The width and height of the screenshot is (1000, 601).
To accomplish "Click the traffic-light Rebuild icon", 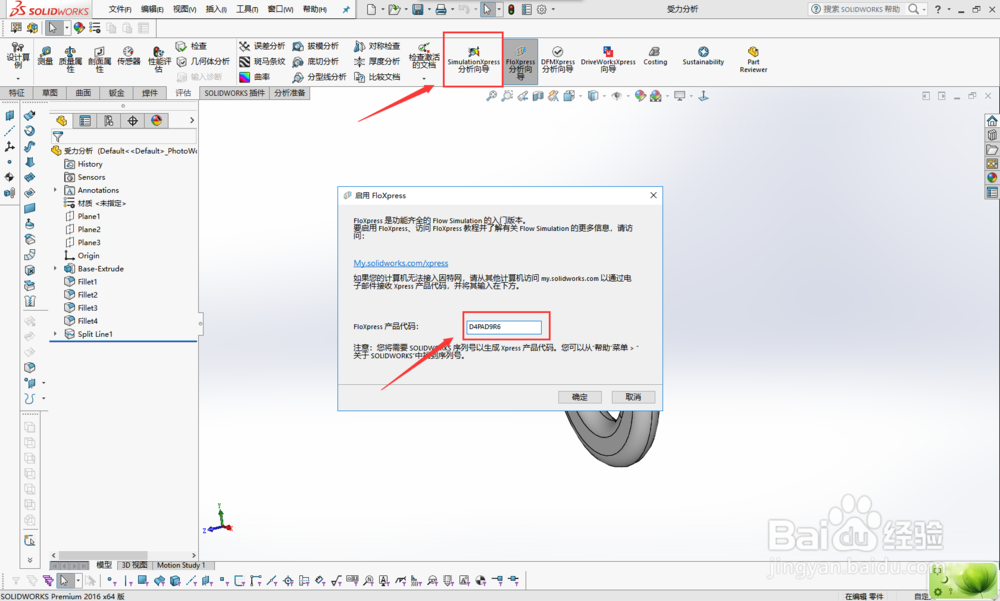I will [511, 9].
